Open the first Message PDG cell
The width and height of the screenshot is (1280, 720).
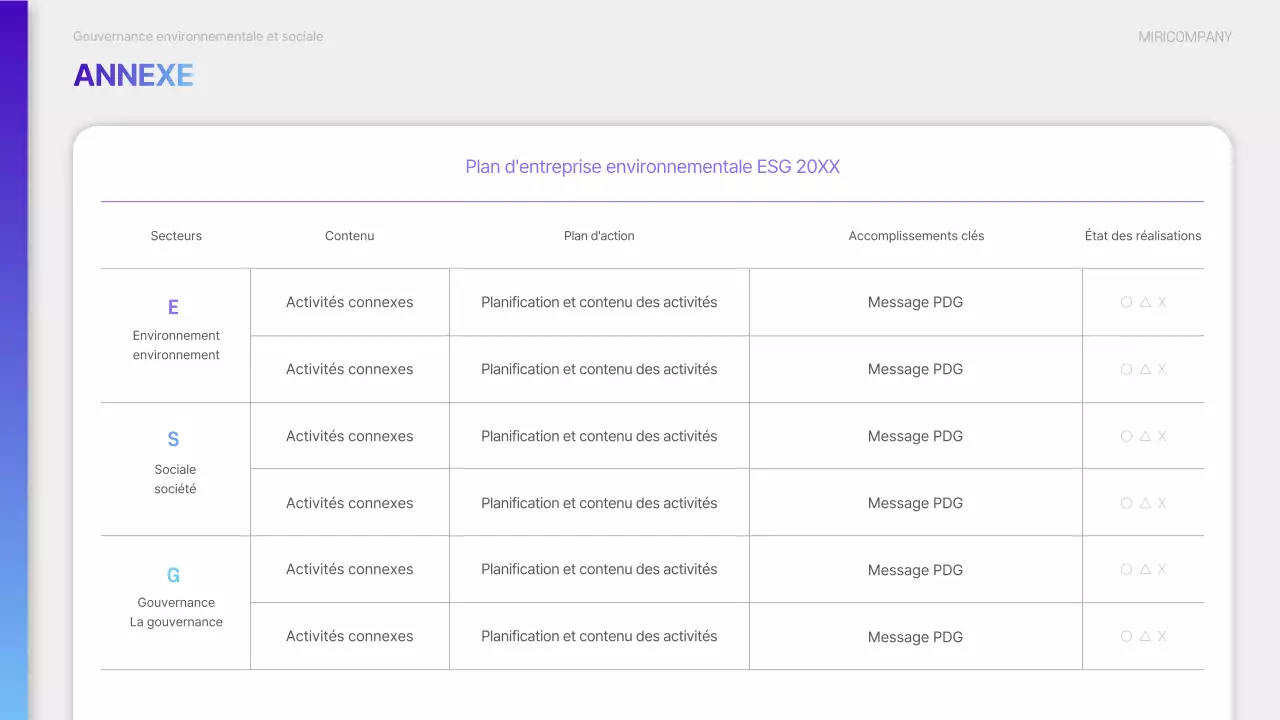(916, 302)
